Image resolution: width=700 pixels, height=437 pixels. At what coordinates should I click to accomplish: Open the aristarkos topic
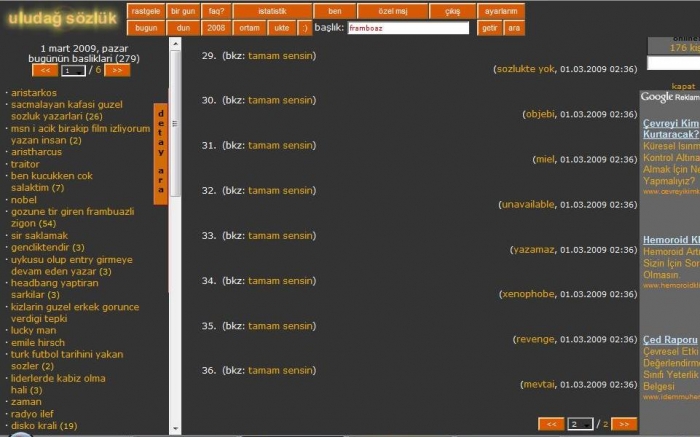pyautogui.click(x=34, y=93)
